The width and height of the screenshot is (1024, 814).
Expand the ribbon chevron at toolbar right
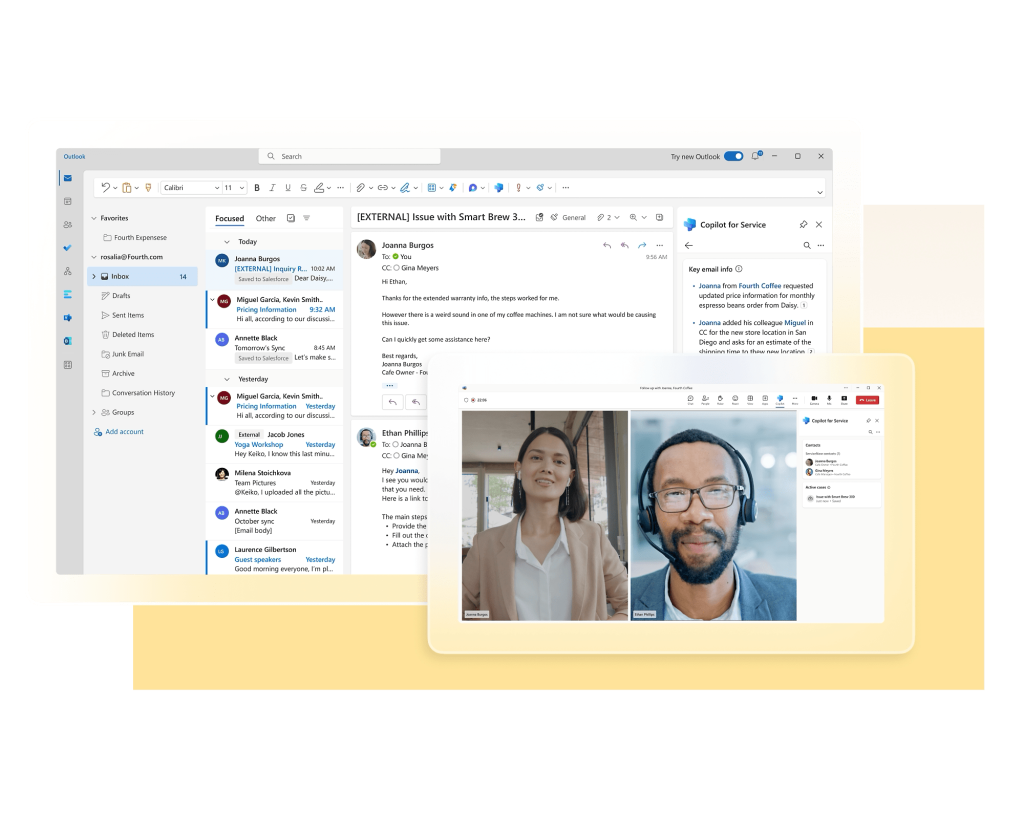(820, 192)
